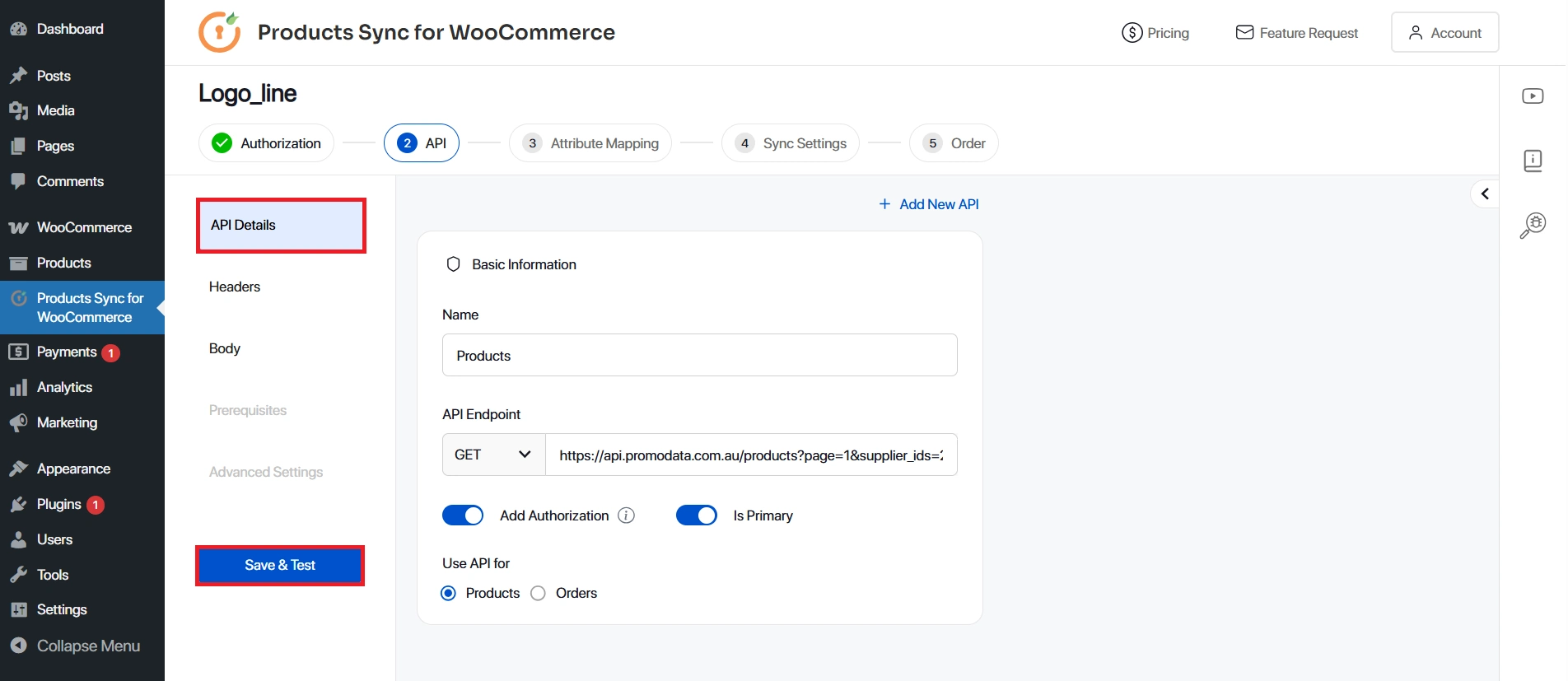Click Add New API link
1568x681 pixels.
929,204
